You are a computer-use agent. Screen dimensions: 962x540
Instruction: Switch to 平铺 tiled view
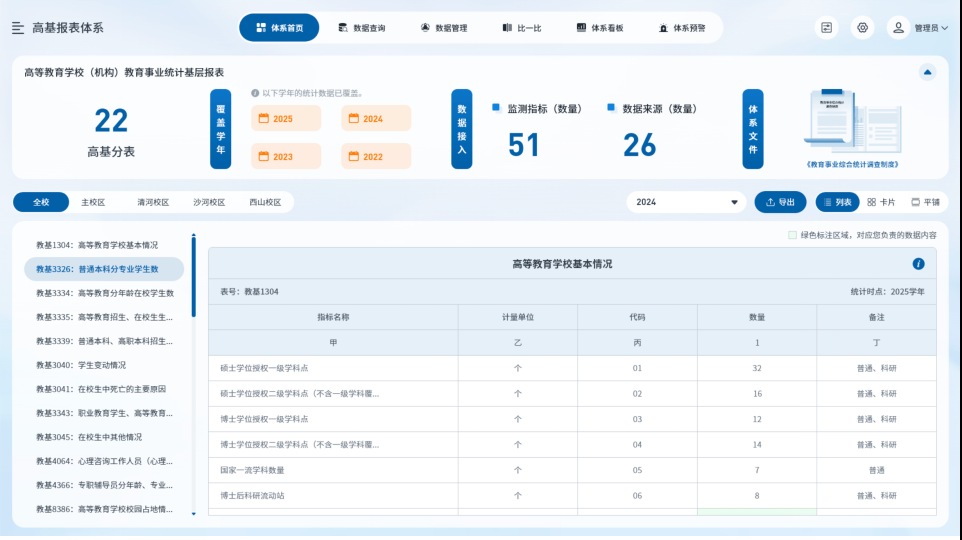click(x=926, y=202)
